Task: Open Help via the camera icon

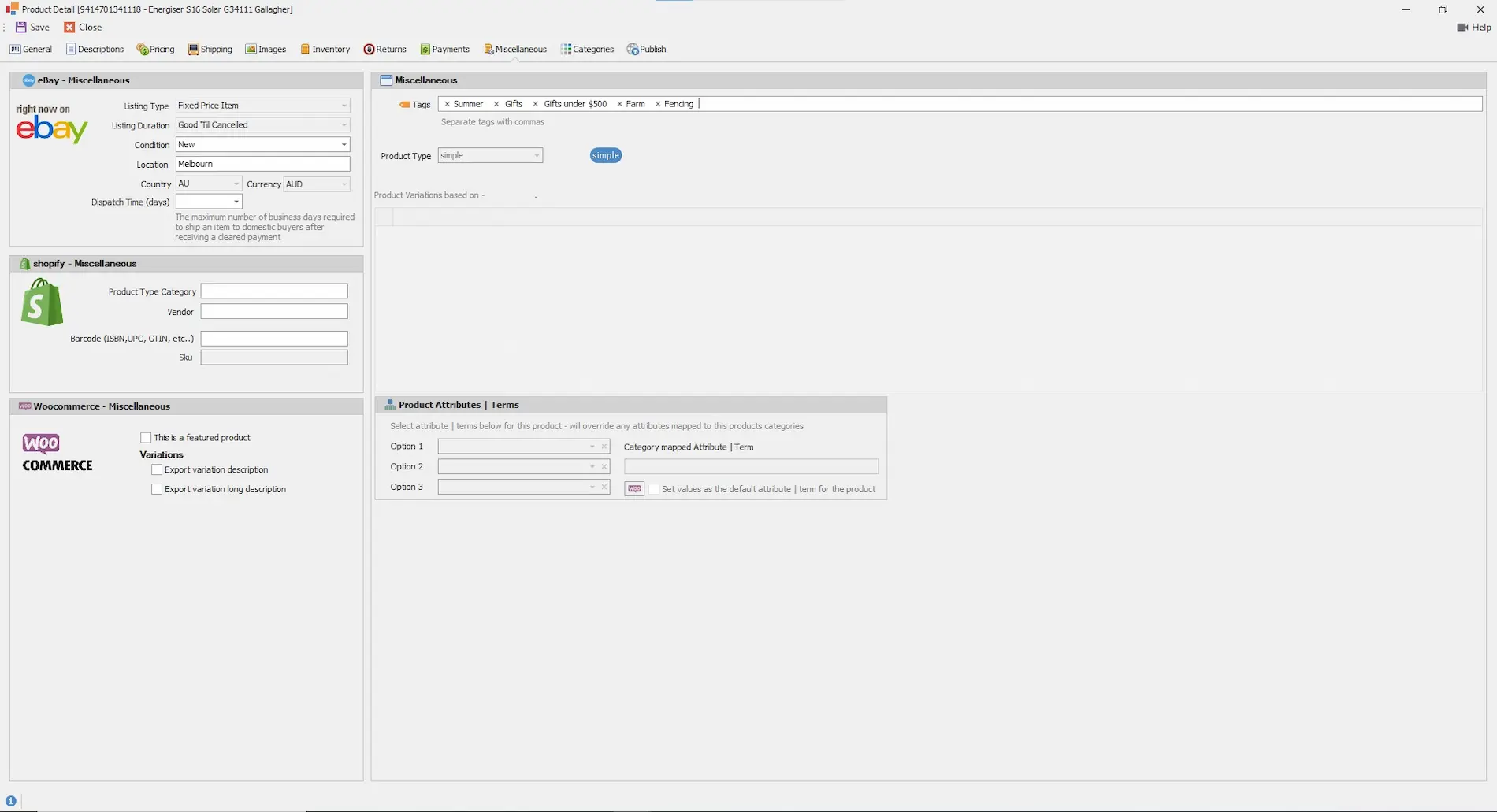Action: point(1462,27)
